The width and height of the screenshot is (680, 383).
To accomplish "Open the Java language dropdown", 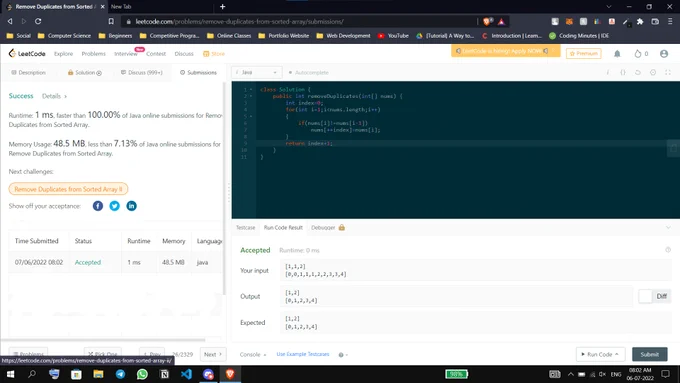I will [x=257, y=72].
